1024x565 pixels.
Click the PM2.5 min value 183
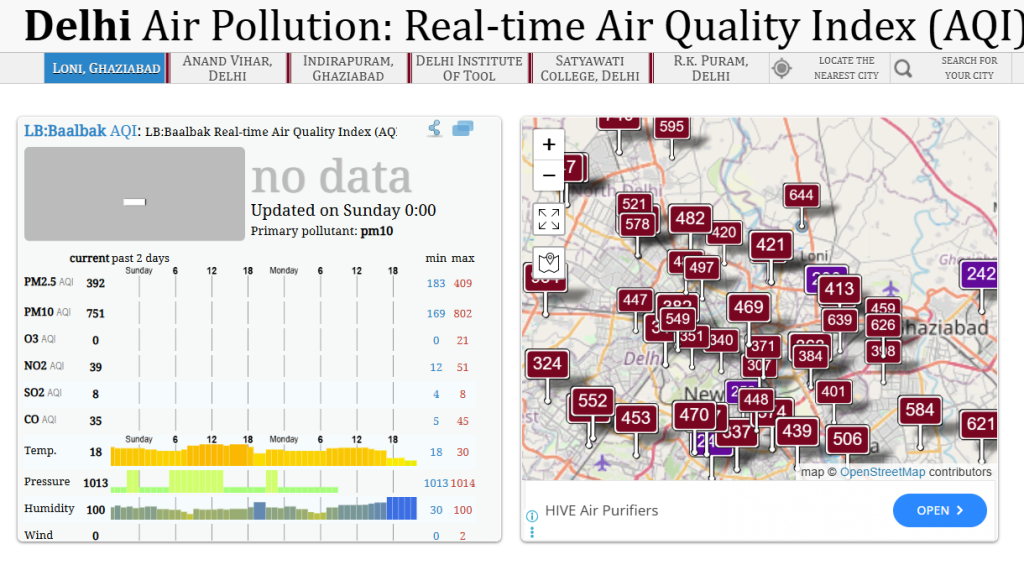(x=436, y=283)
